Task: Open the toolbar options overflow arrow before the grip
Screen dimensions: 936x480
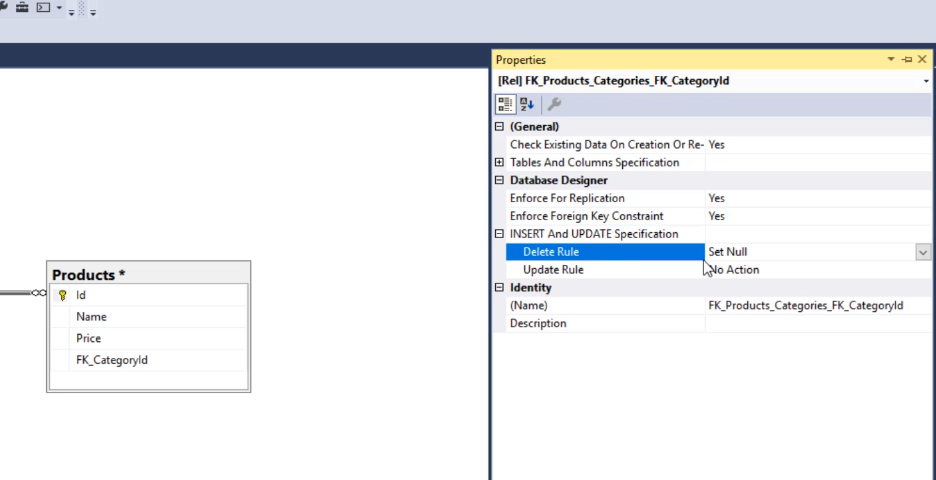Action: (x=71, y=12)
